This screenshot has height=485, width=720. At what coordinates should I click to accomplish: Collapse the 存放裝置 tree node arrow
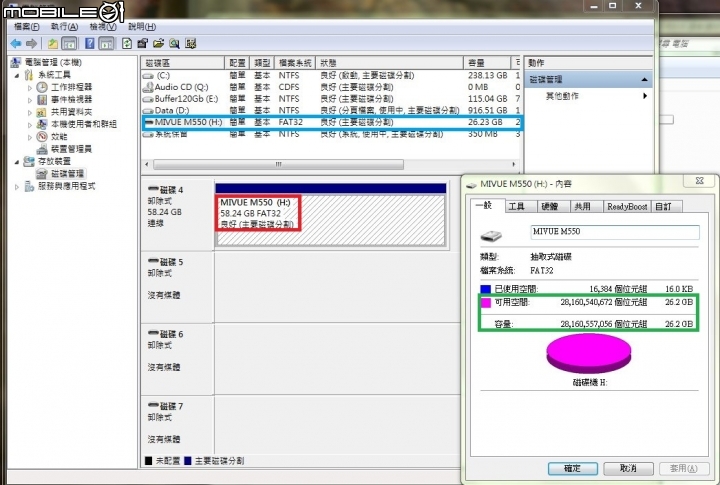17,162
